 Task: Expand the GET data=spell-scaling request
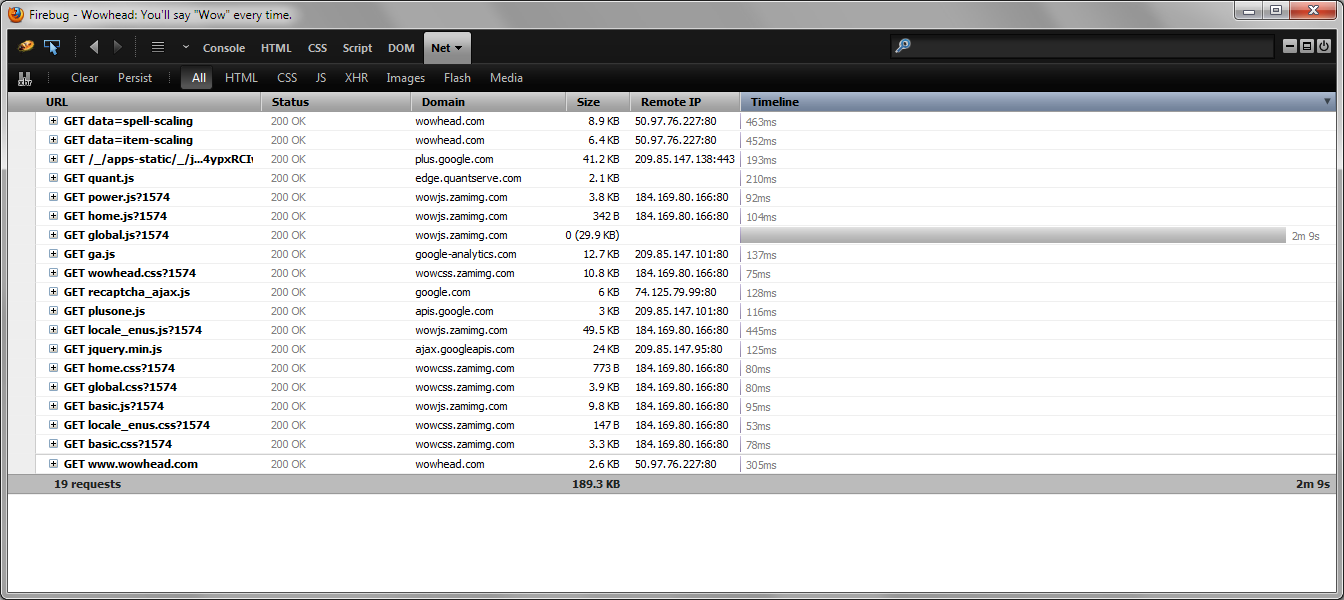click(x=53, y=121)
